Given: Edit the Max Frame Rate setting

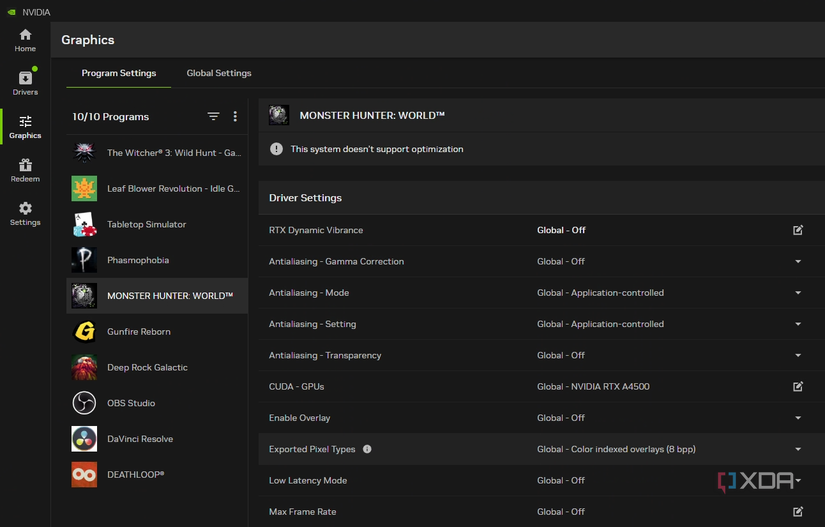Looking at the screenshot, I should point(797,512).
